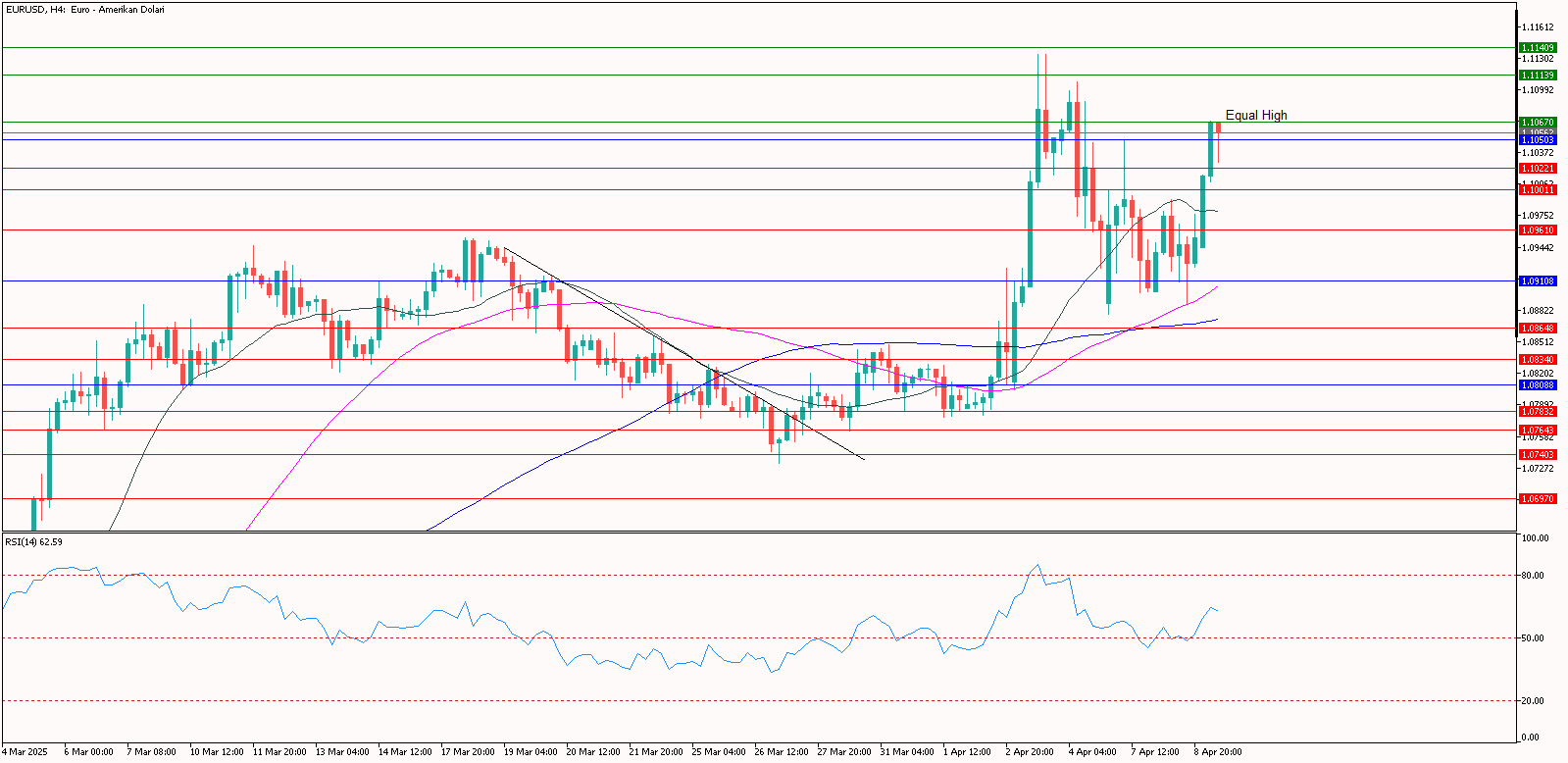This screenshot has width=1568, height=763.
Task: Click the RSI(14) 62.59 indicator label
Action: (33, 542)
